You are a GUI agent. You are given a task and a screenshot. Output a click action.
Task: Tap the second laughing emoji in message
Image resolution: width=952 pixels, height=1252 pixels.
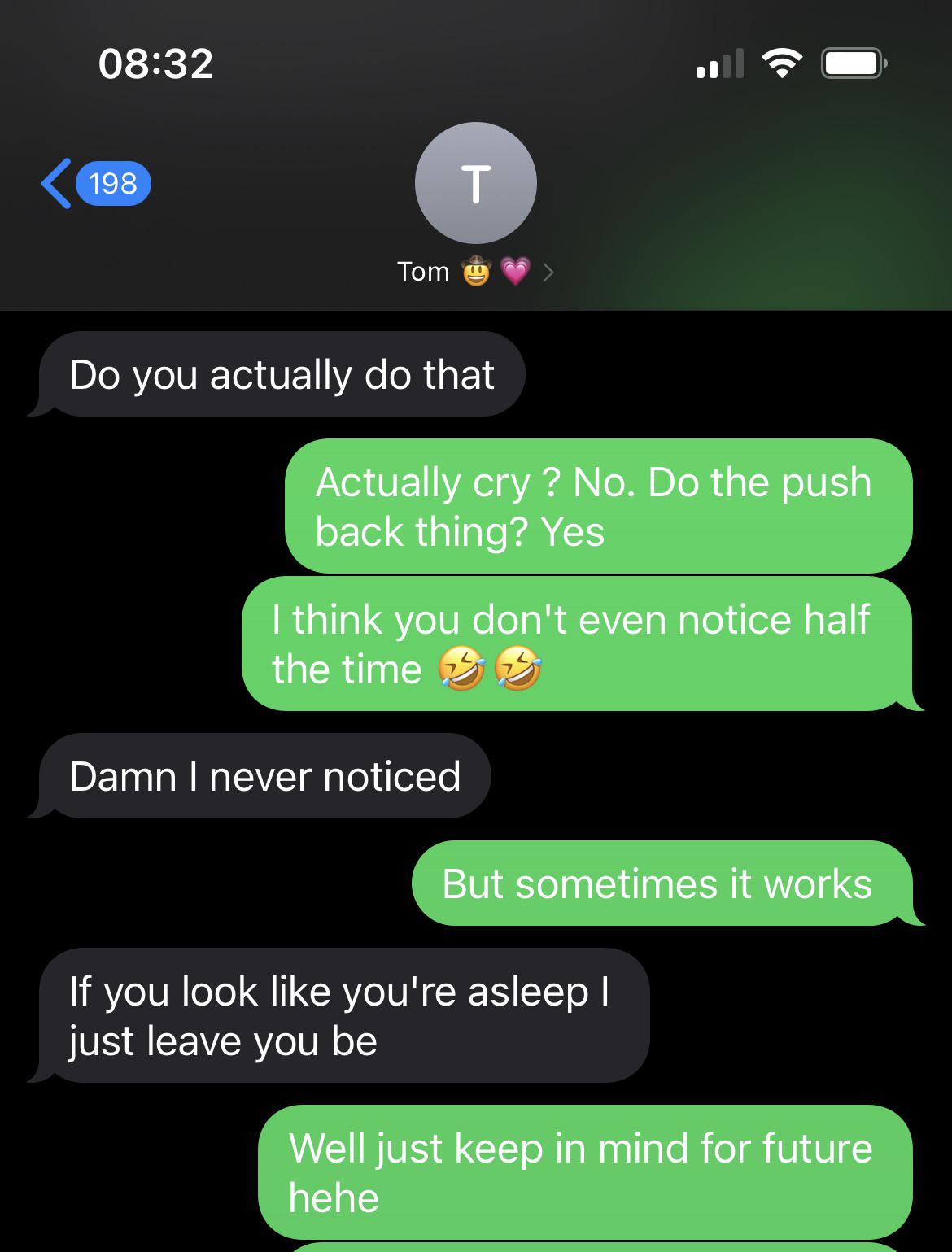coord(518,670)
